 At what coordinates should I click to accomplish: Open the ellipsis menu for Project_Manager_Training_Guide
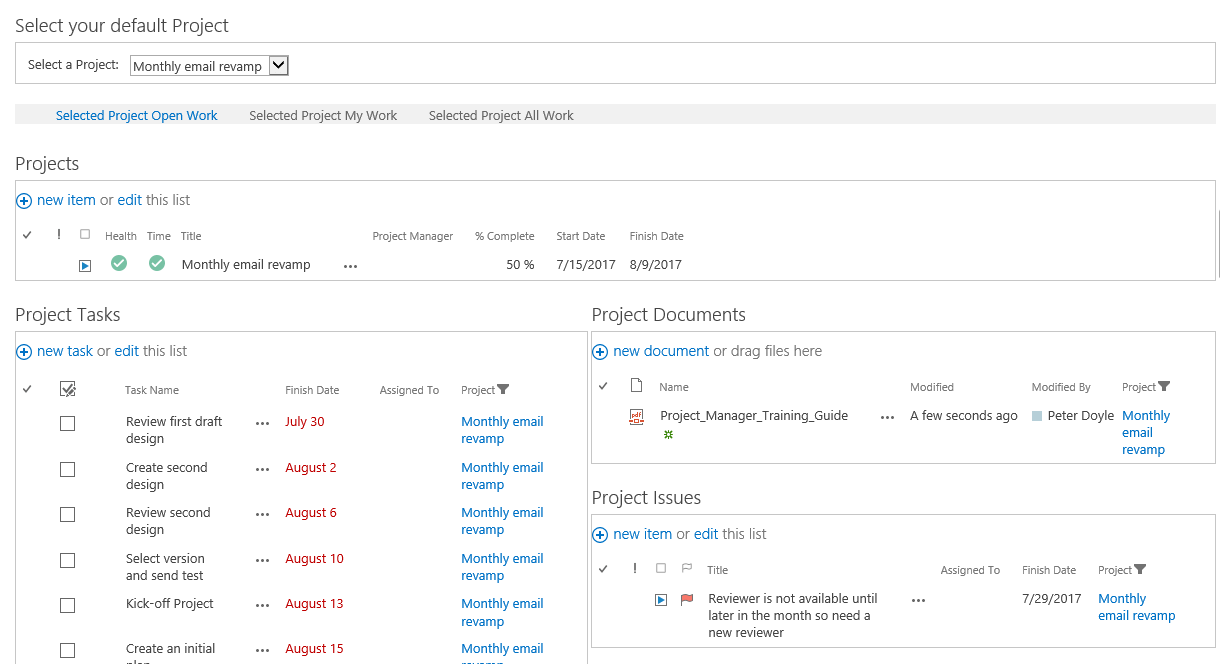[887, 417]
